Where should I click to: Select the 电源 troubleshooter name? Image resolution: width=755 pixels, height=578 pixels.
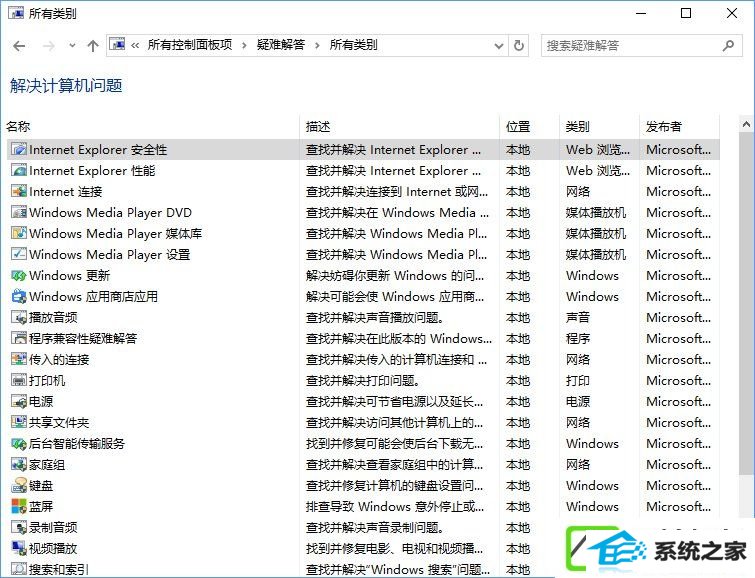click(41, 401)
